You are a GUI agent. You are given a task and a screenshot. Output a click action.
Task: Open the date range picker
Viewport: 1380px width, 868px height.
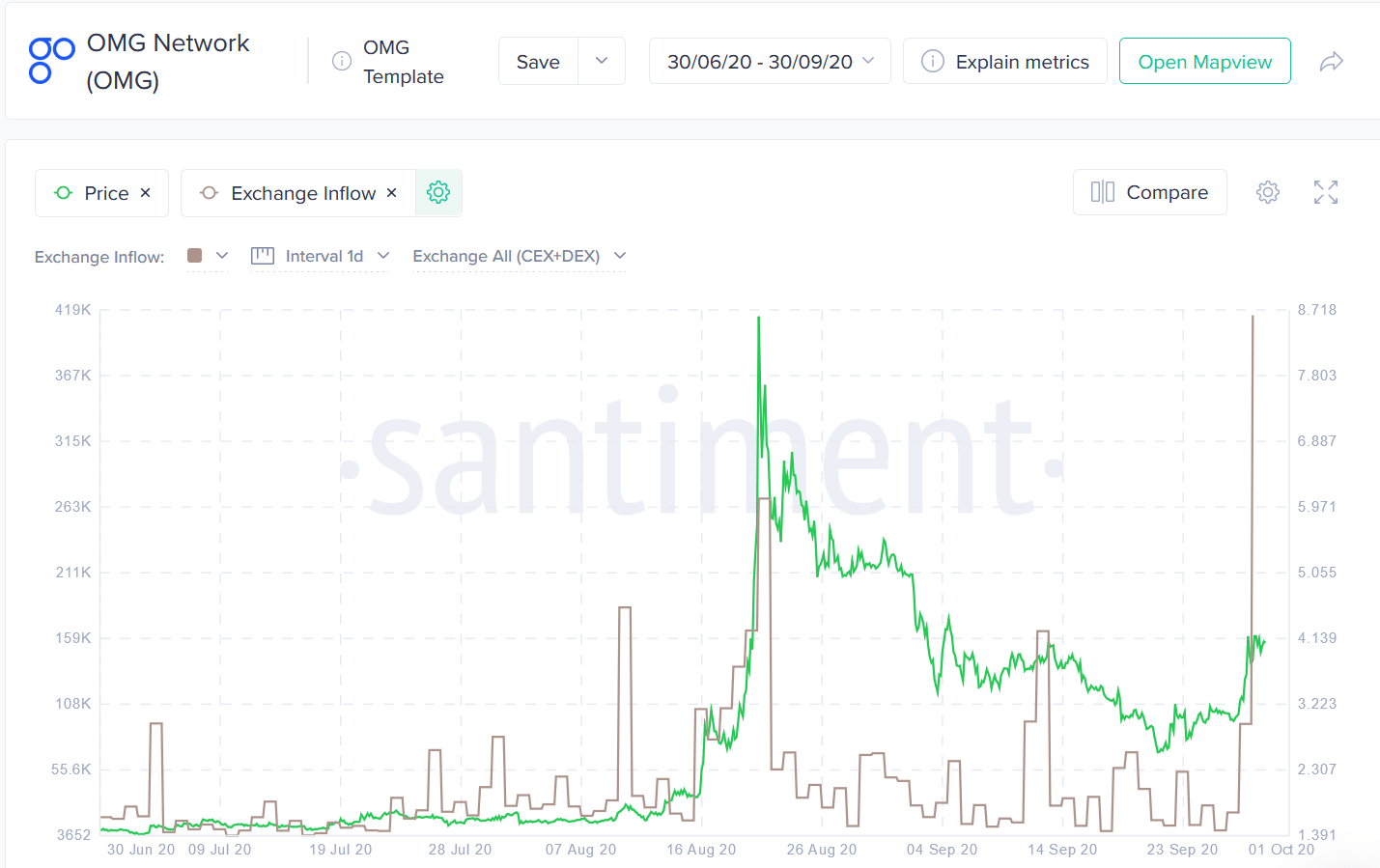(770, 62)
